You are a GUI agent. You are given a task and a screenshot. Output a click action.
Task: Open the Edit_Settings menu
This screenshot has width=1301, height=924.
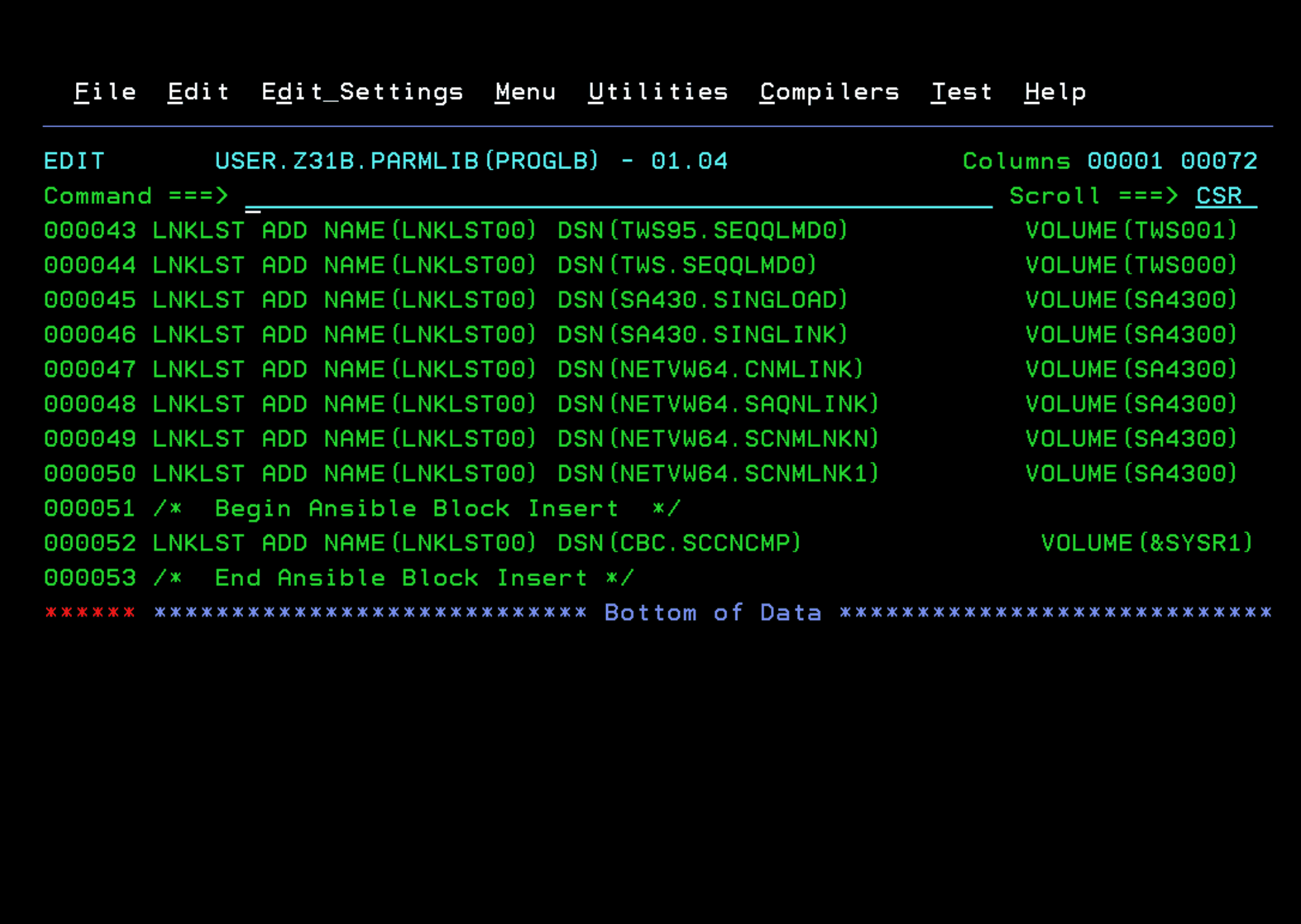tap(362, 92)
